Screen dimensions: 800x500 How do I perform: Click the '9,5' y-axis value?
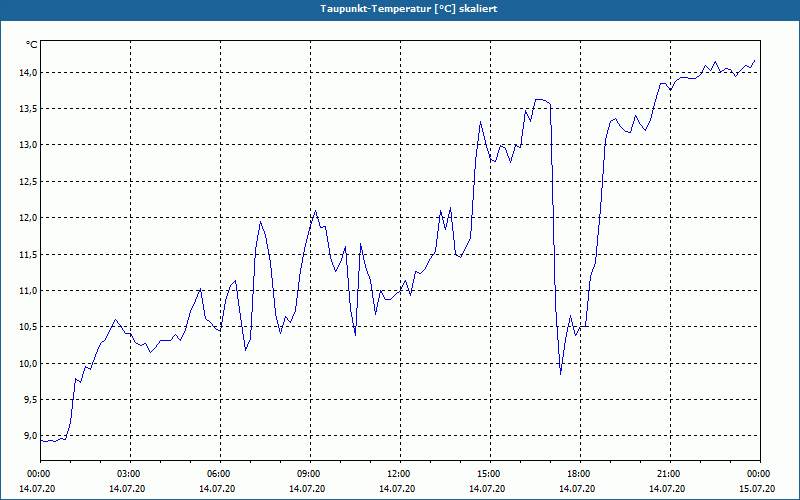tap(31, 399)
